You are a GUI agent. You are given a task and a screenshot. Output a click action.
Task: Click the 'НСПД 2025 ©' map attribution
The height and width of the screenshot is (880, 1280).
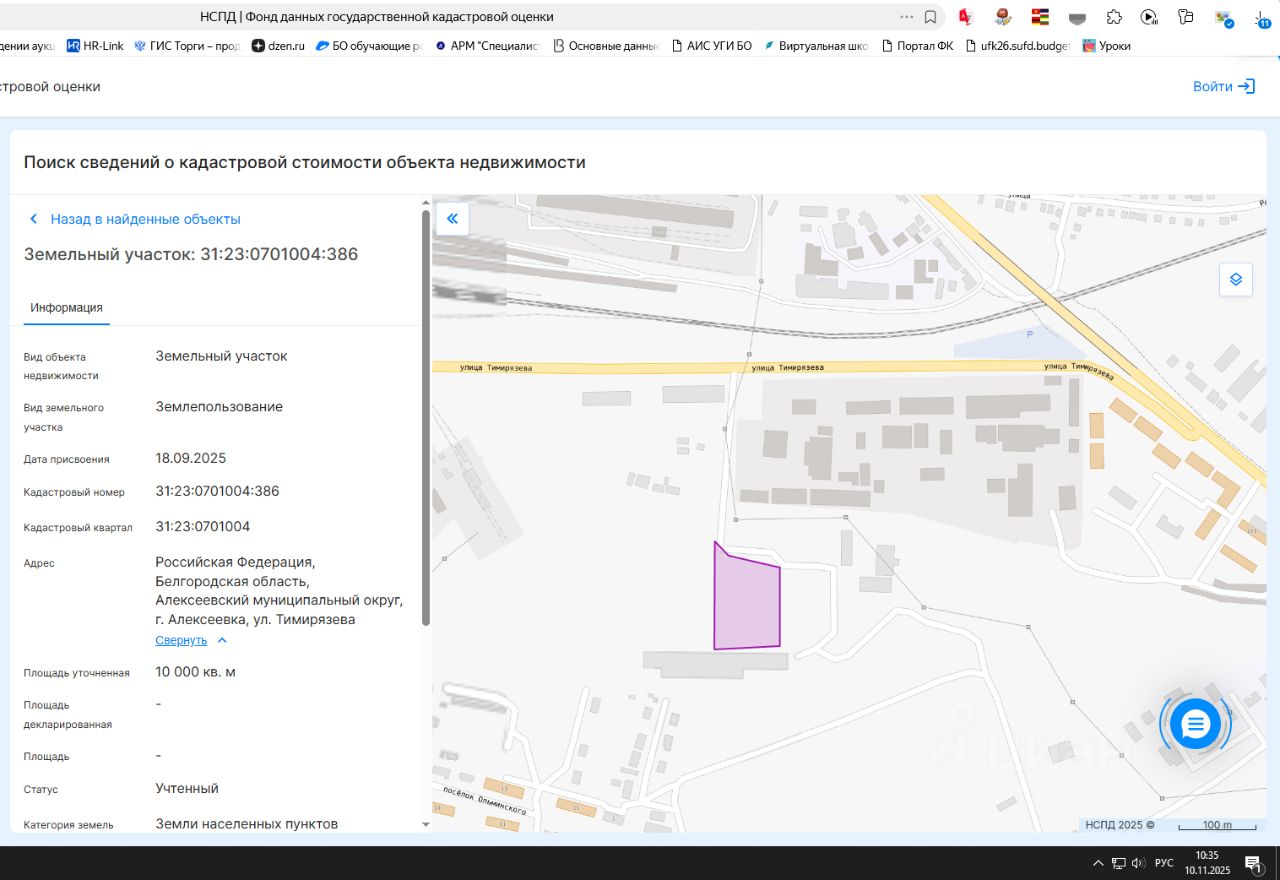1120,825
